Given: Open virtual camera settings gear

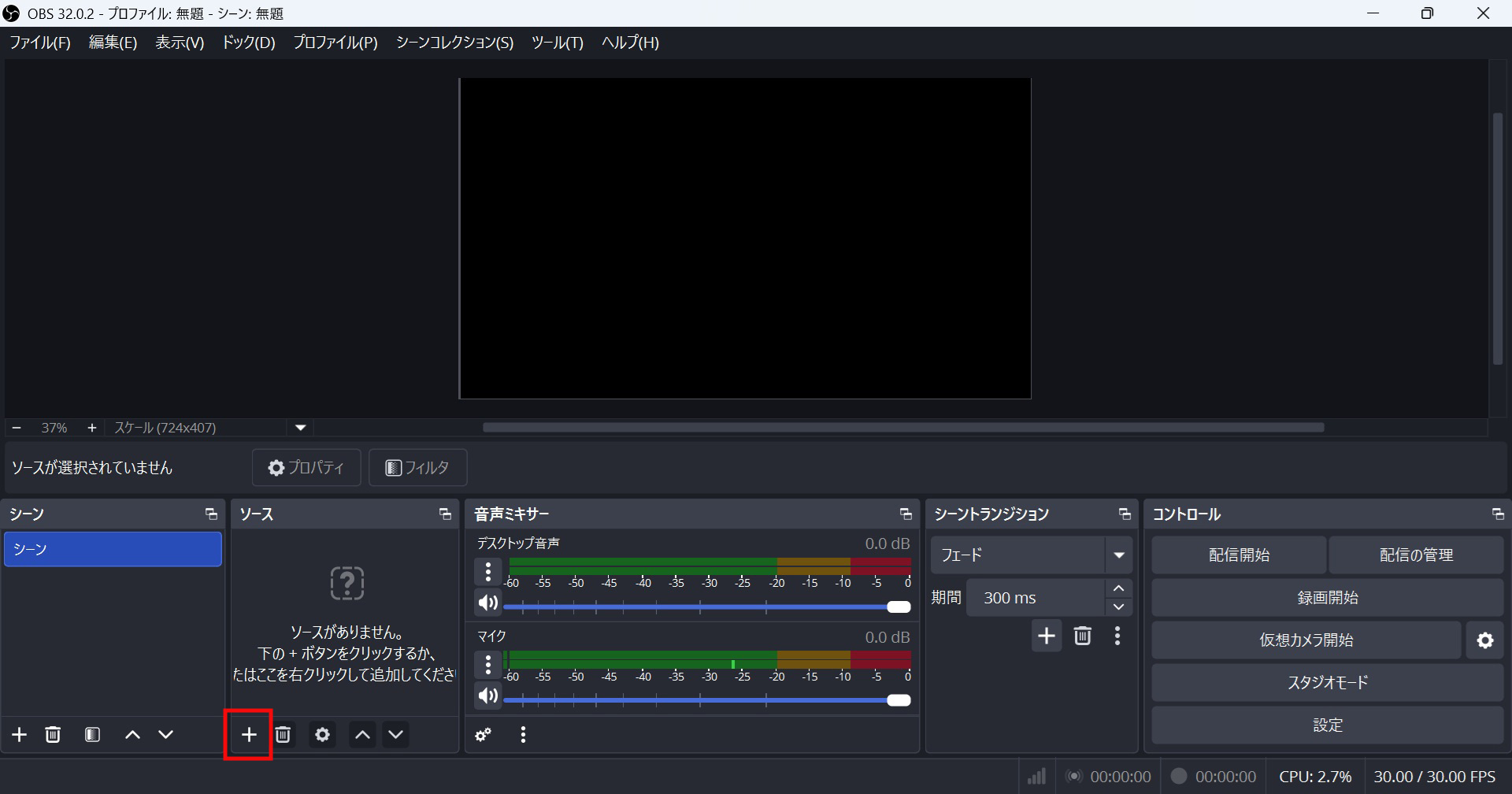Looking at the screenshot, I should [1484, 640].
